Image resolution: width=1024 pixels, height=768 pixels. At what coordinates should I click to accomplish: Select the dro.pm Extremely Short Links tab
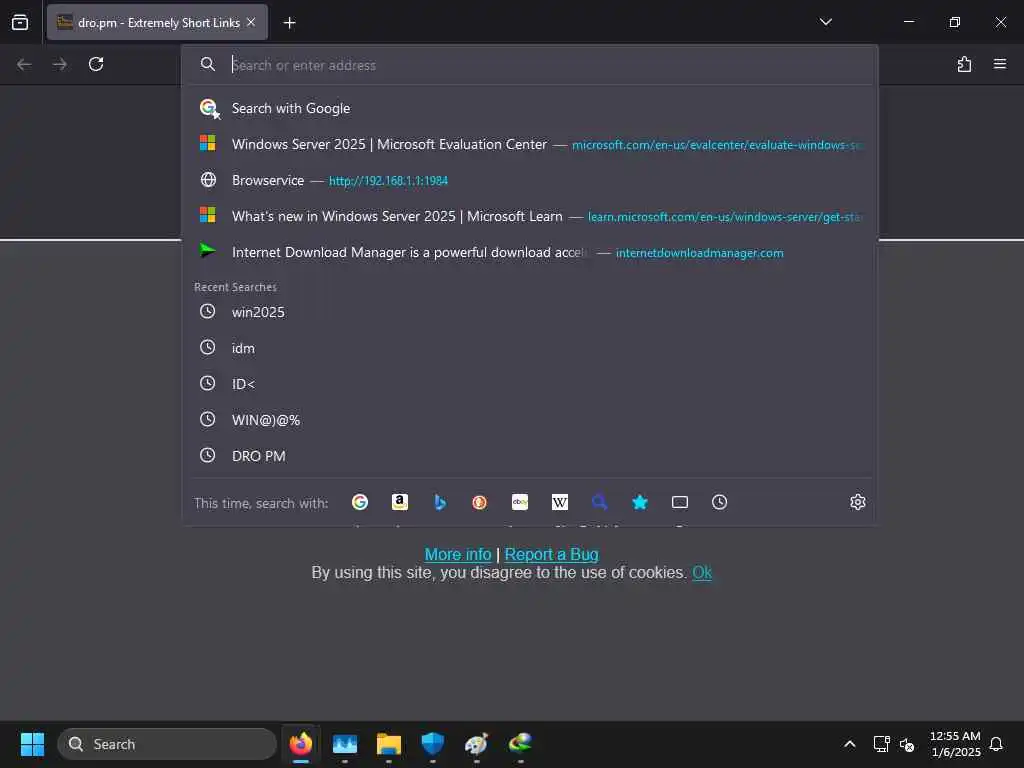157,22
